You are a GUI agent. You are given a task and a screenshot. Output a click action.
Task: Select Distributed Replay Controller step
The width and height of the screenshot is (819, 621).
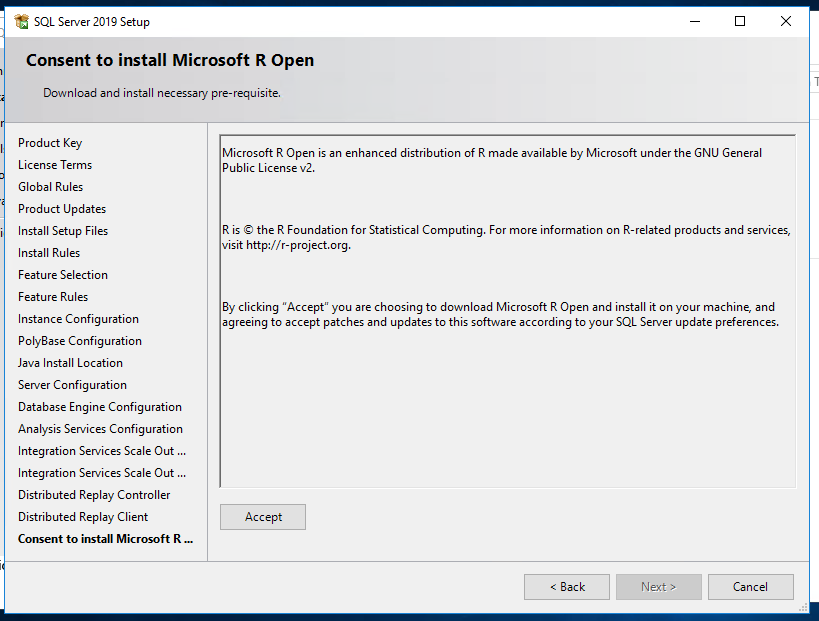(94, 494)
